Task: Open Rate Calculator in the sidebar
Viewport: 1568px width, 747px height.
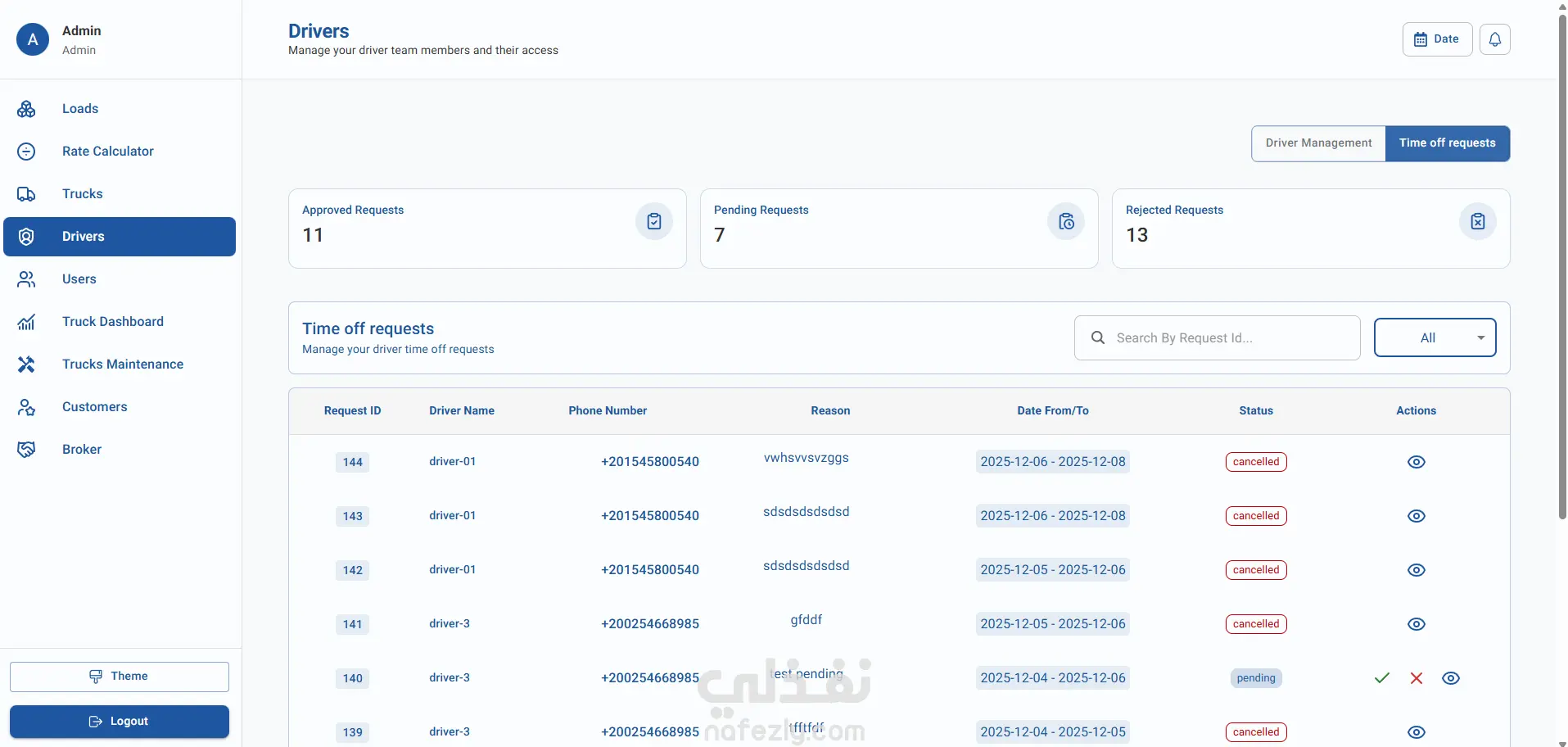Action: (120, 152)
